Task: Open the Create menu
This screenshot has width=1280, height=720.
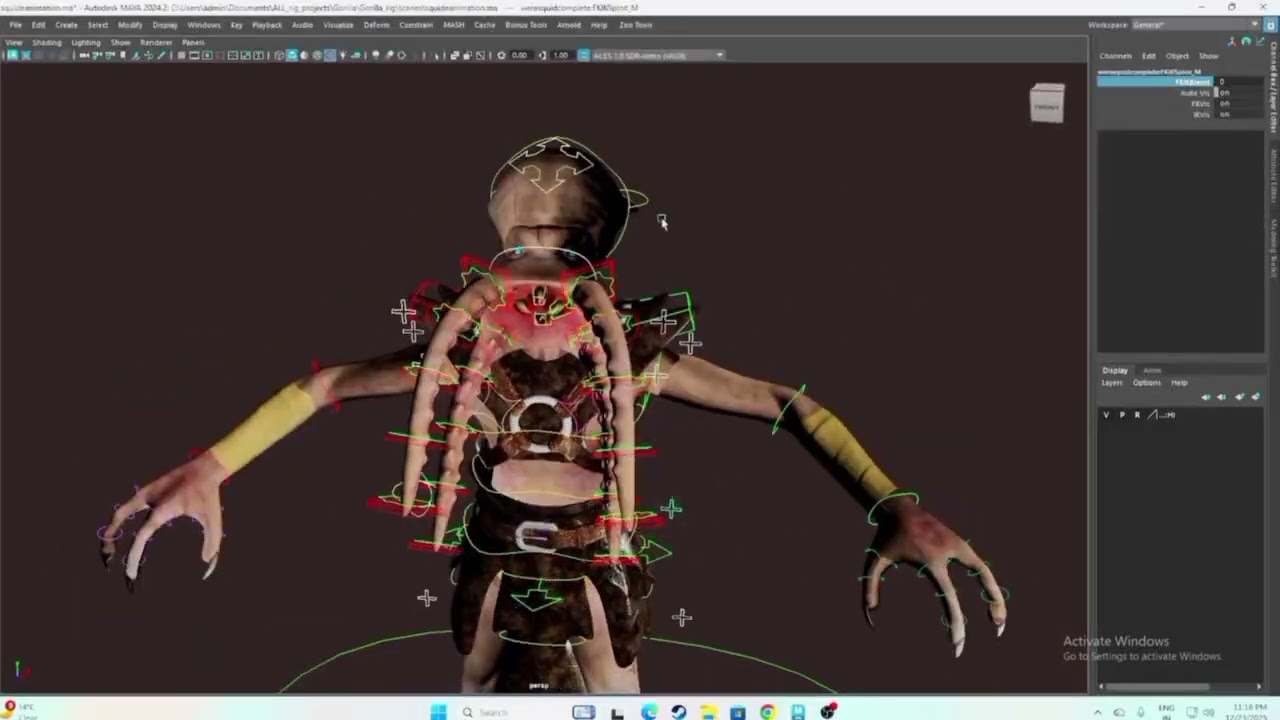Action: [66, 25]
